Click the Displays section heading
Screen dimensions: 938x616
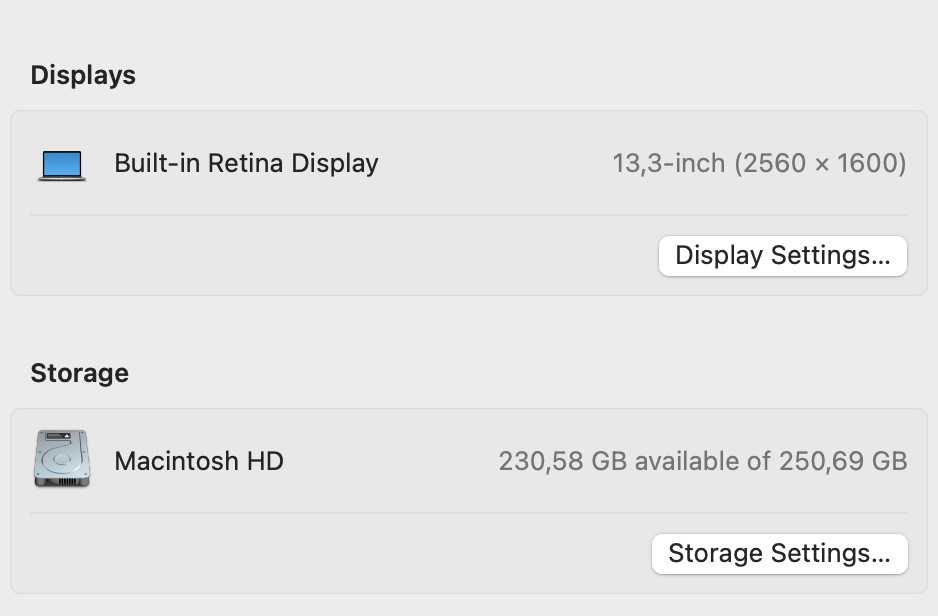pyautogui.click(x=83, y=75)
